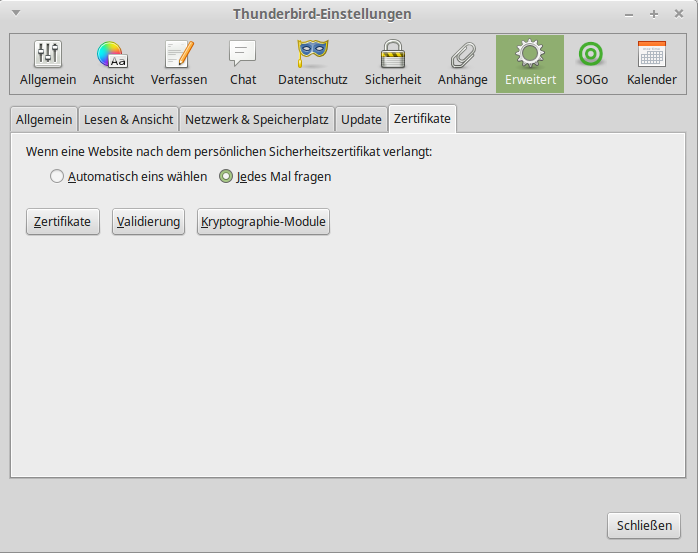Open the Sicherheit padlock preferences pane

(393, 64)
